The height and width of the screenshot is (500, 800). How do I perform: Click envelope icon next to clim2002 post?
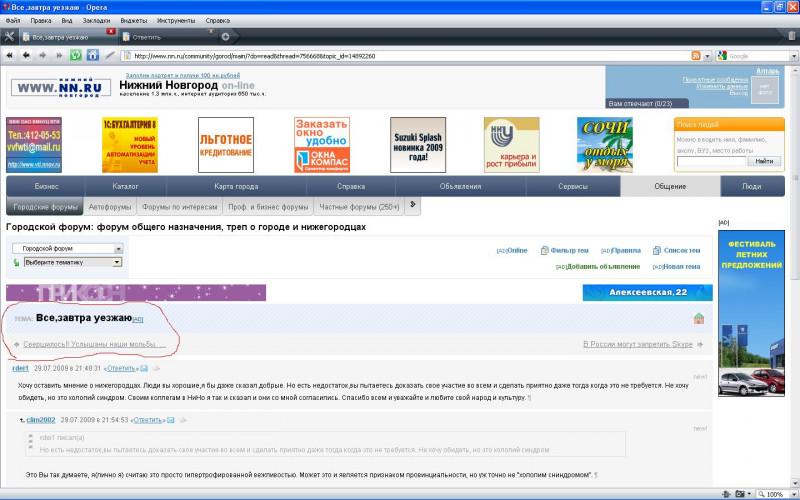click(171, 420)
